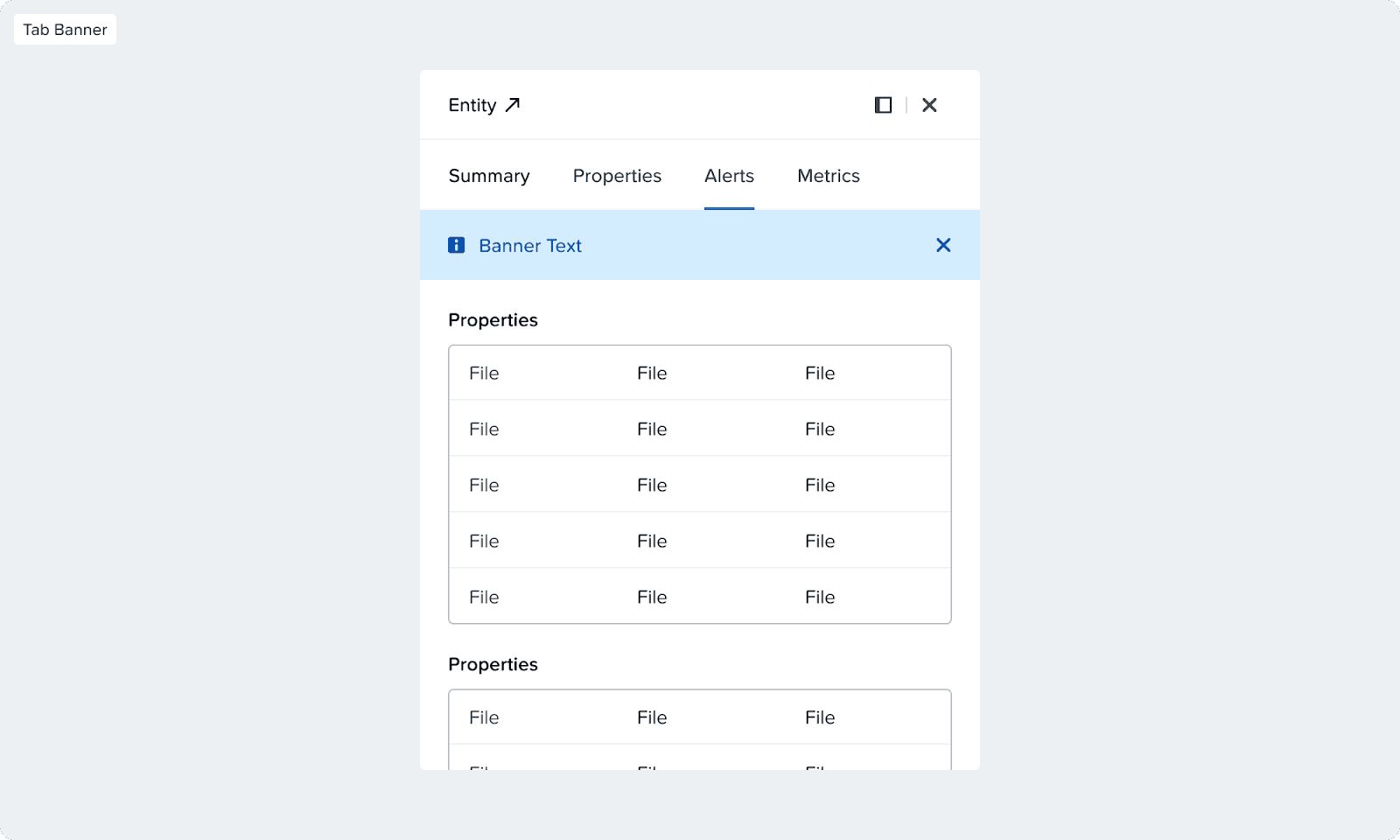Click the second Properties section heading

tap(493, 665)
